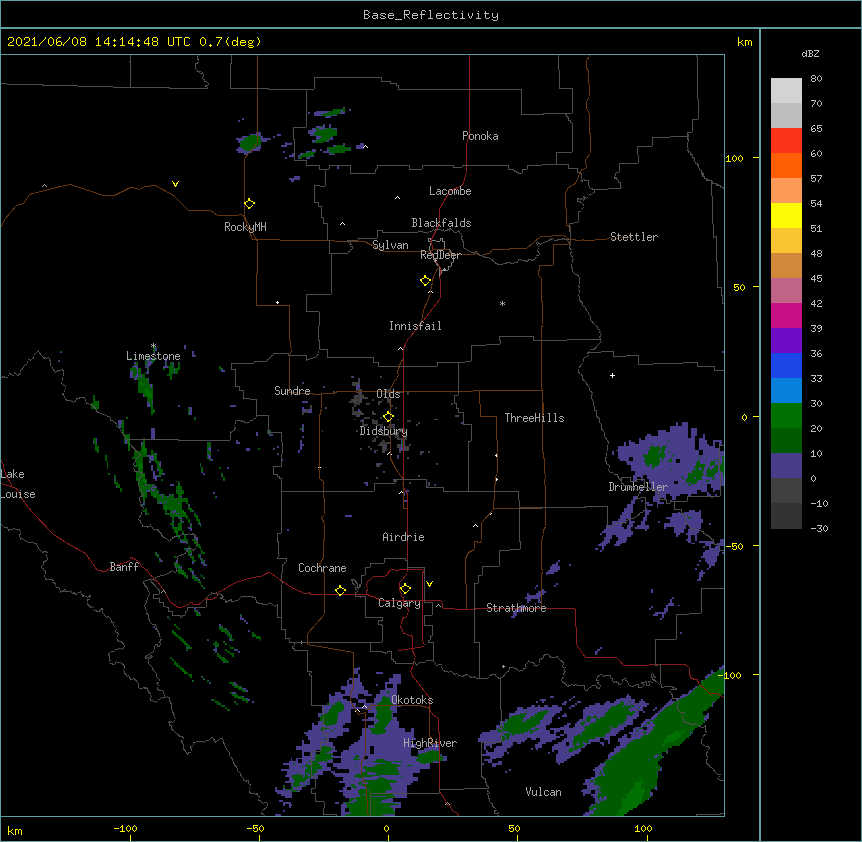Screen dimensions: 862x842
Task: Click the Lake Louise label
Action: click(x=17, y=484)
